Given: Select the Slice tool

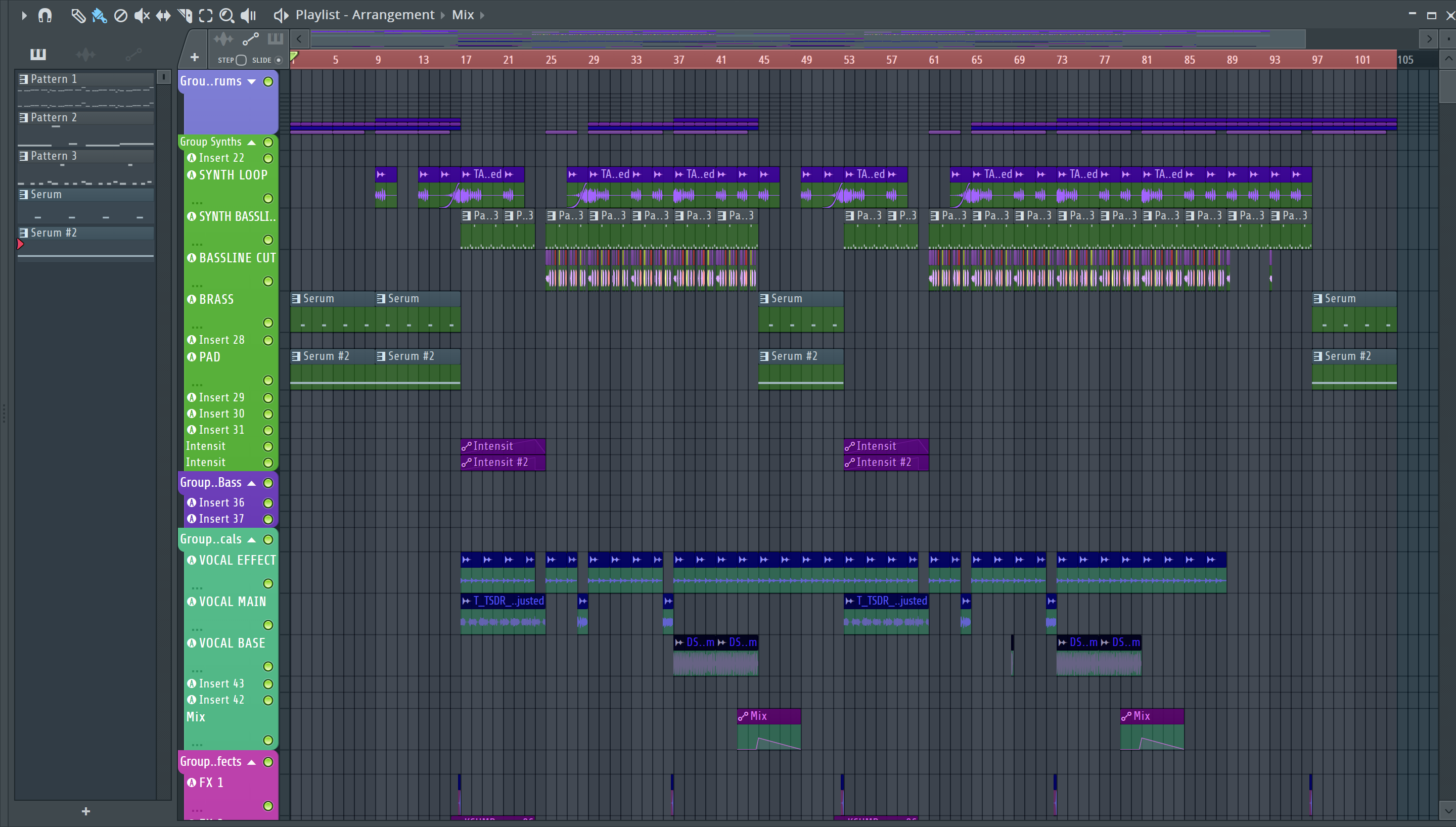Looking at the screenshot, I should tap(185, 15).
